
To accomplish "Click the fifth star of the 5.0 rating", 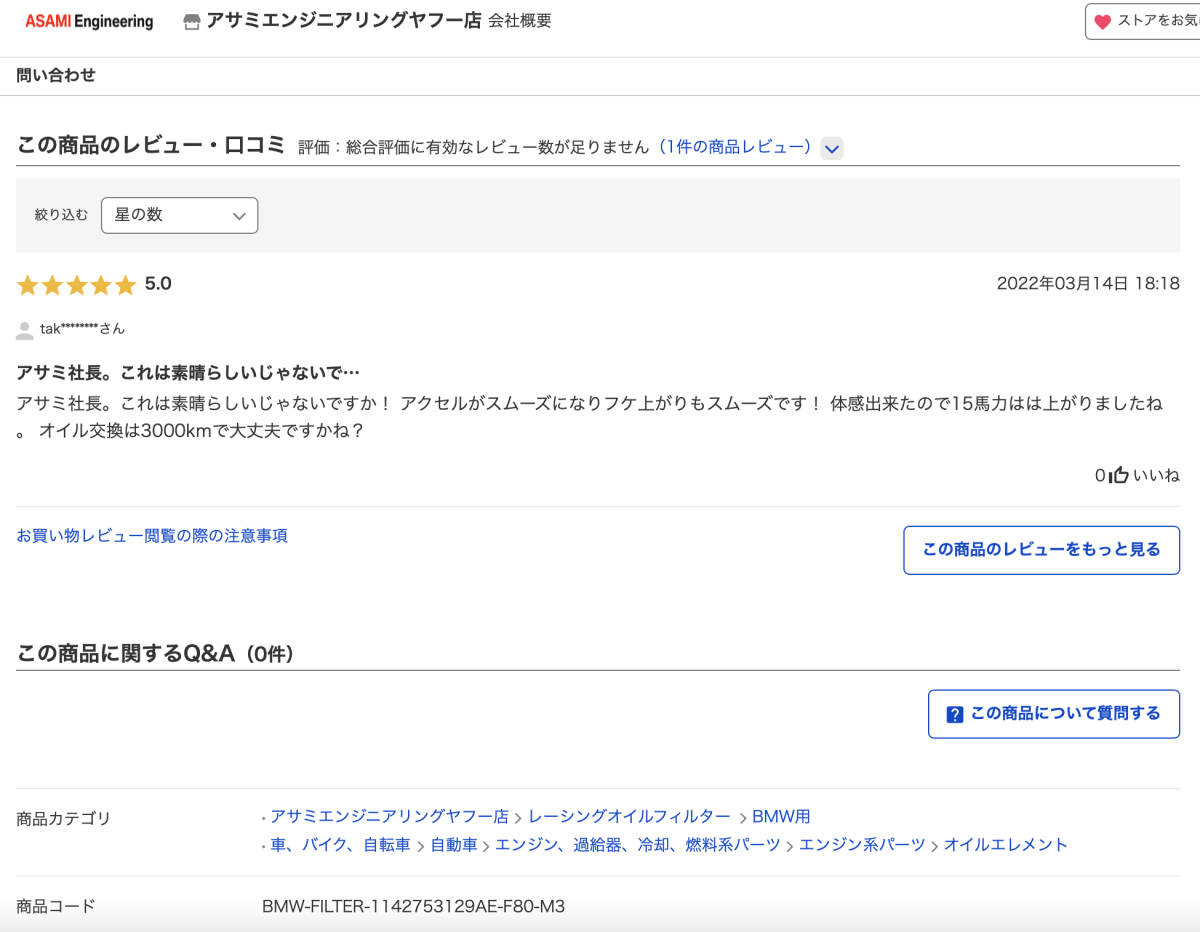I will [124, 284].
